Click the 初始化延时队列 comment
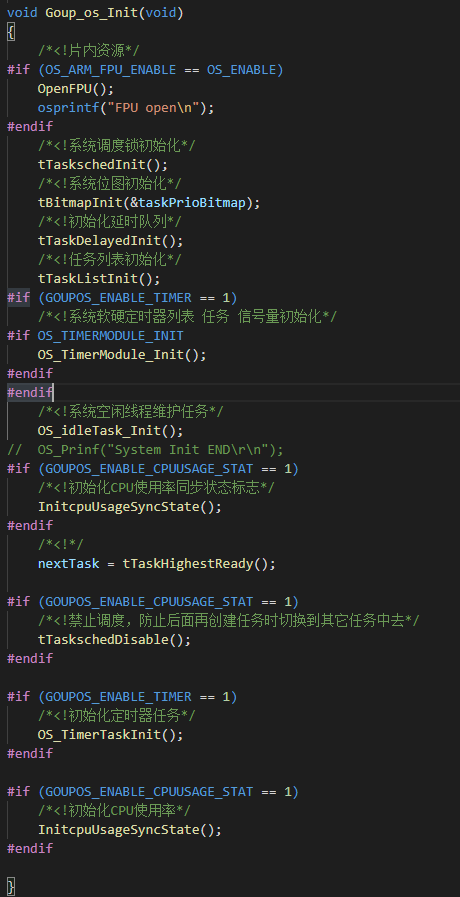460x897 pixels. click(x=109, y=221)
